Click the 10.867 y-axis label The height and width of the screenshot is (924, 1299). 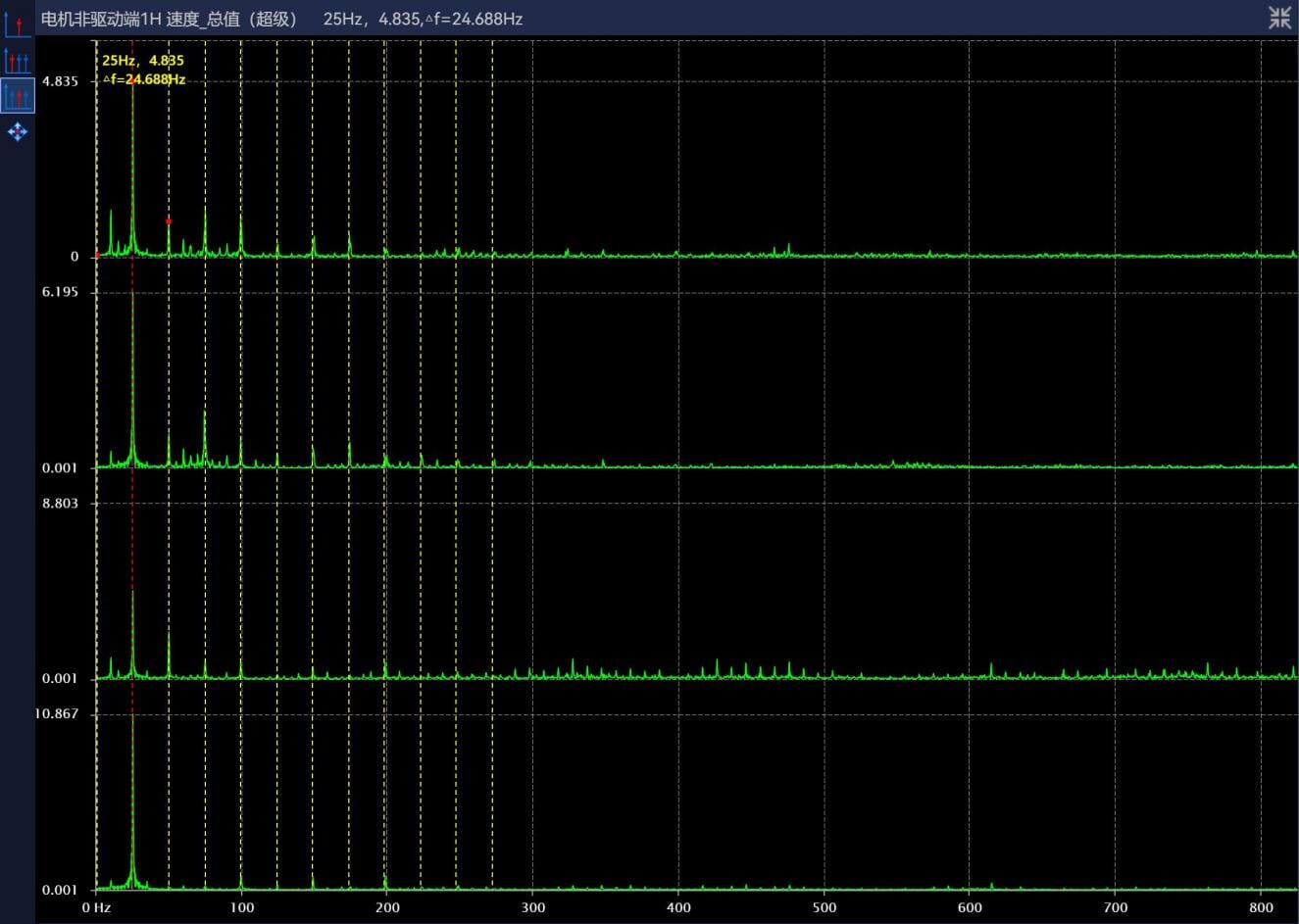tap(57, 713)
